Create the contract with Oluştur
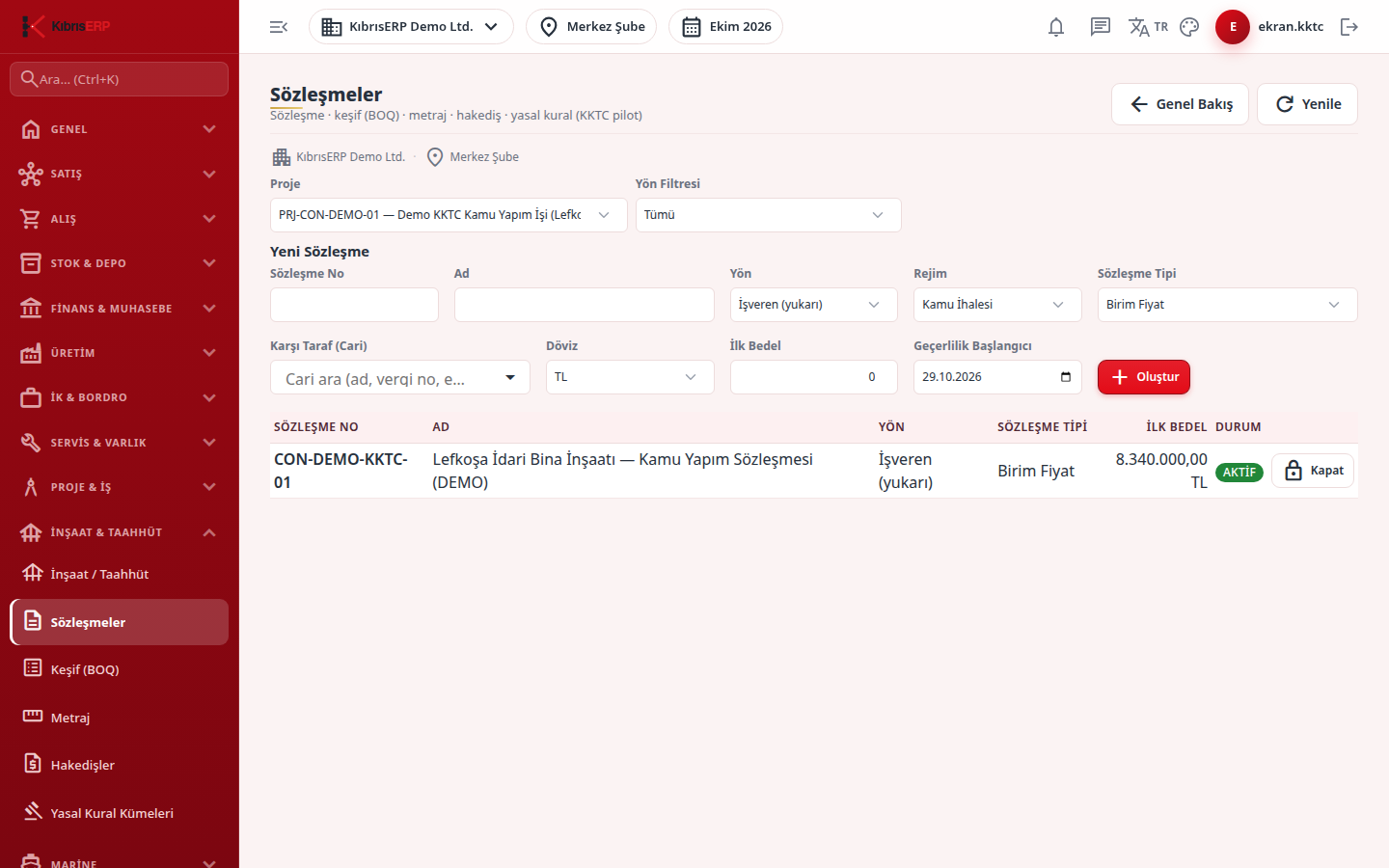1389x868 pixels. tap(1144, 377)
